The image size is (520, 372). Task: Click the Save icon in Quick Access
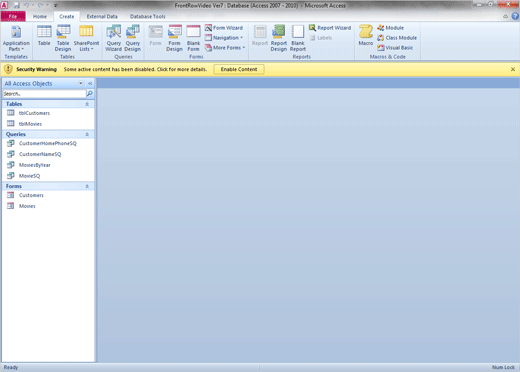(x=16, y=5)
